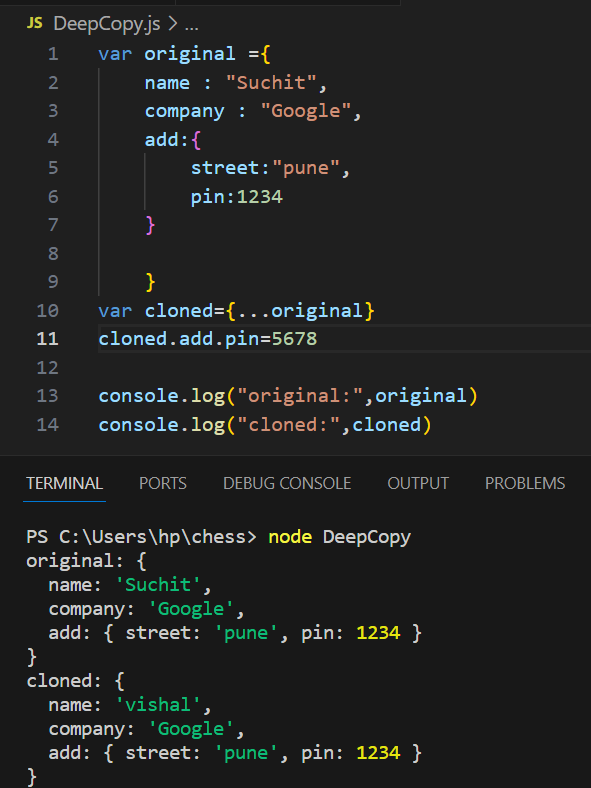This screenshot has width=591, height=788.
Task: Open DeepCopy.js breadcrumb item
Action: (107, 24)
